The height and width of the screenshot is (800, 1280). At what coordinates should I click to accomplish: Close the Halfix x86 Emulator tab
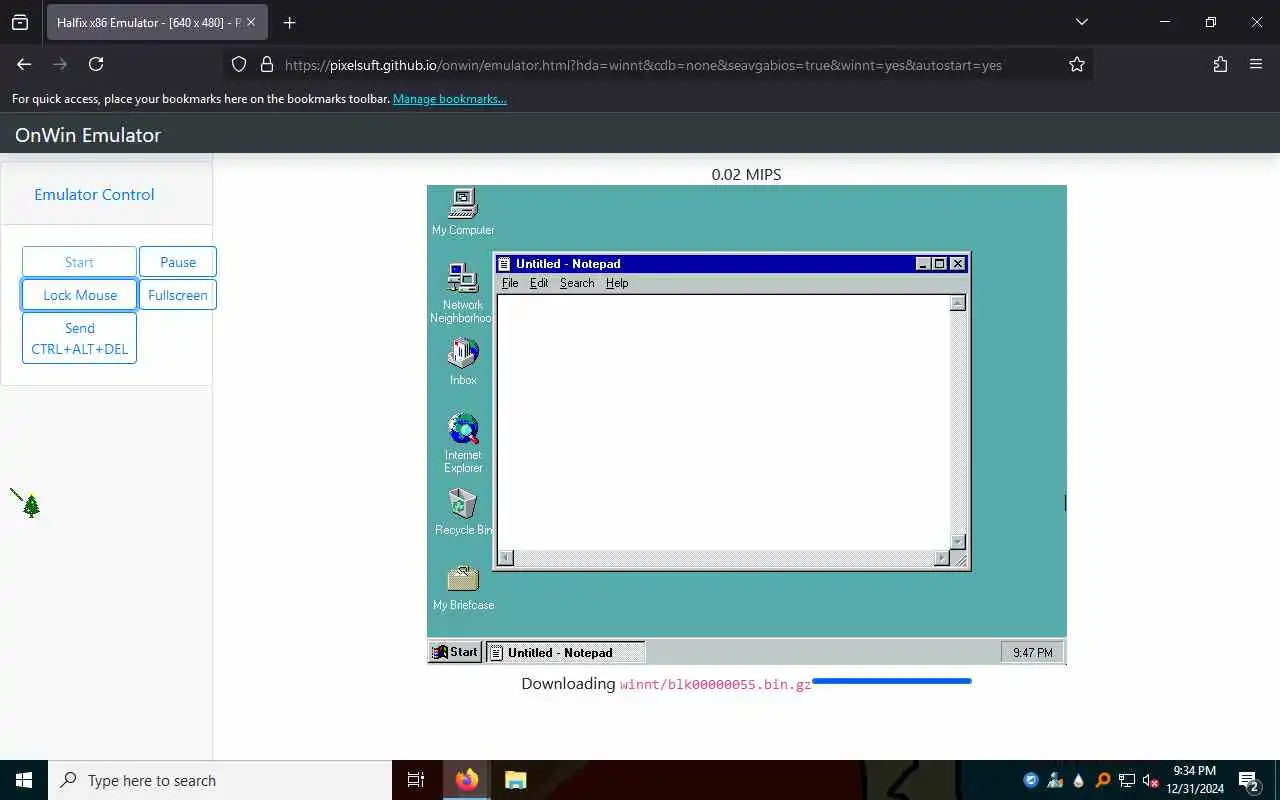250,22
